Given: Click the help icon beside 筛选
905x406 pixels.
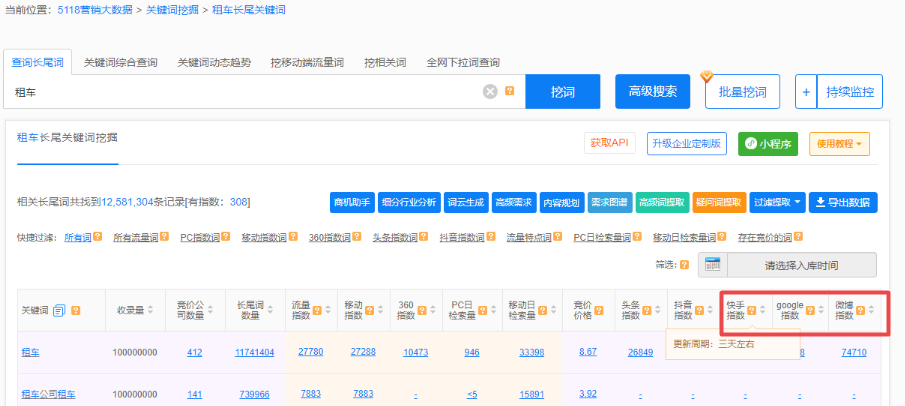Looking at the screenshot, I should click(x=684, y=265).
